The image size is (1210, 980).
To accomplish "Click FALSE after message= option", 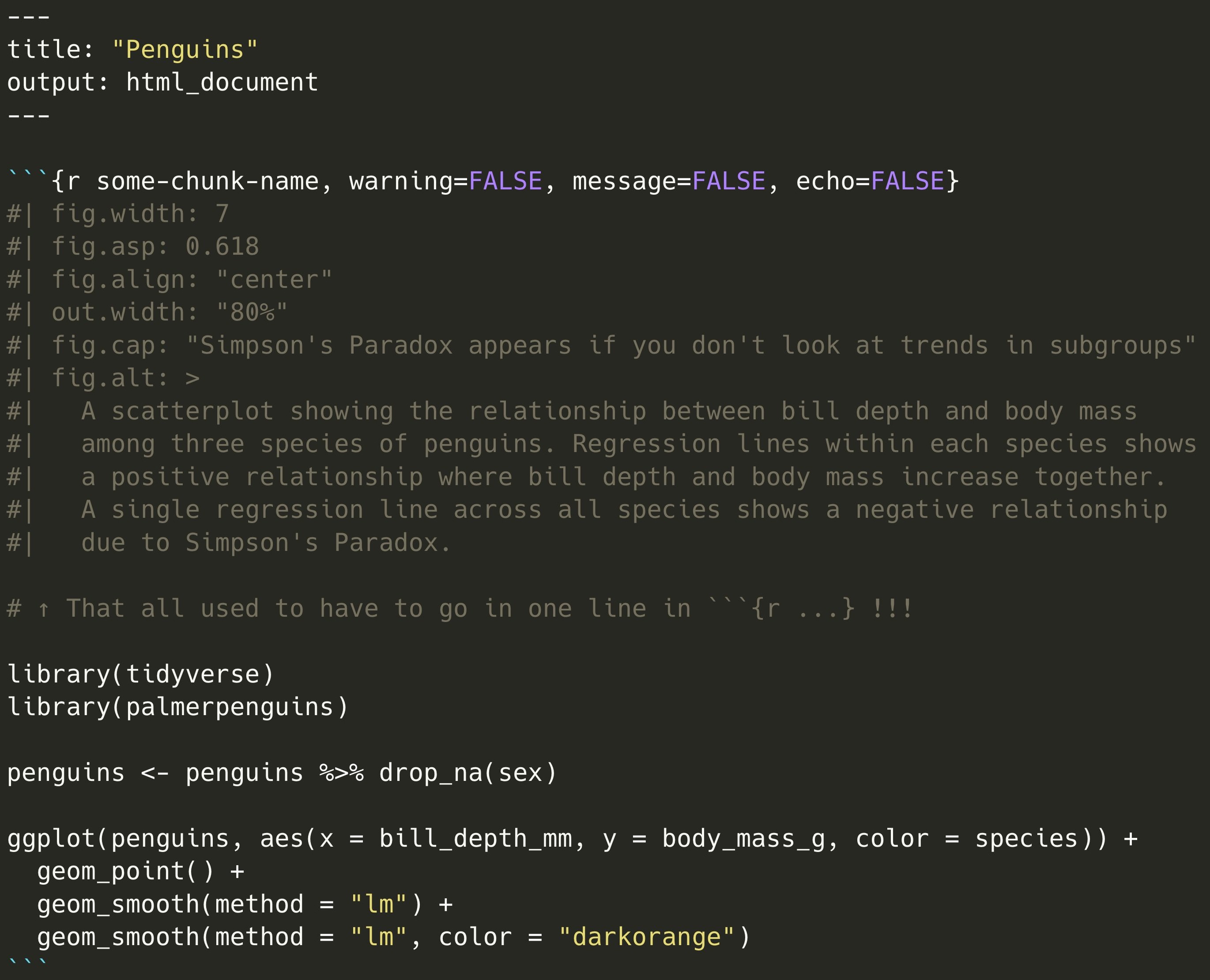I will pos(728,181).
